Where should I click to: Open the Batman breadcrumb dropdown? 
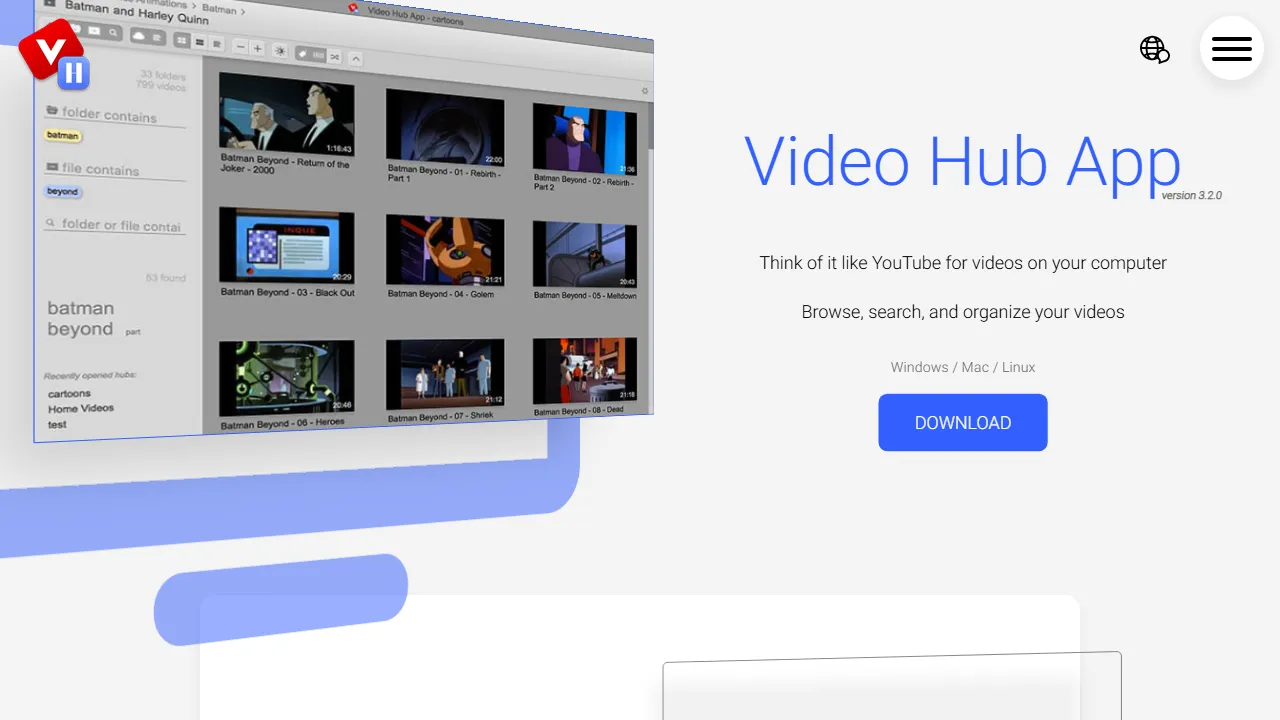click(218, 9)
